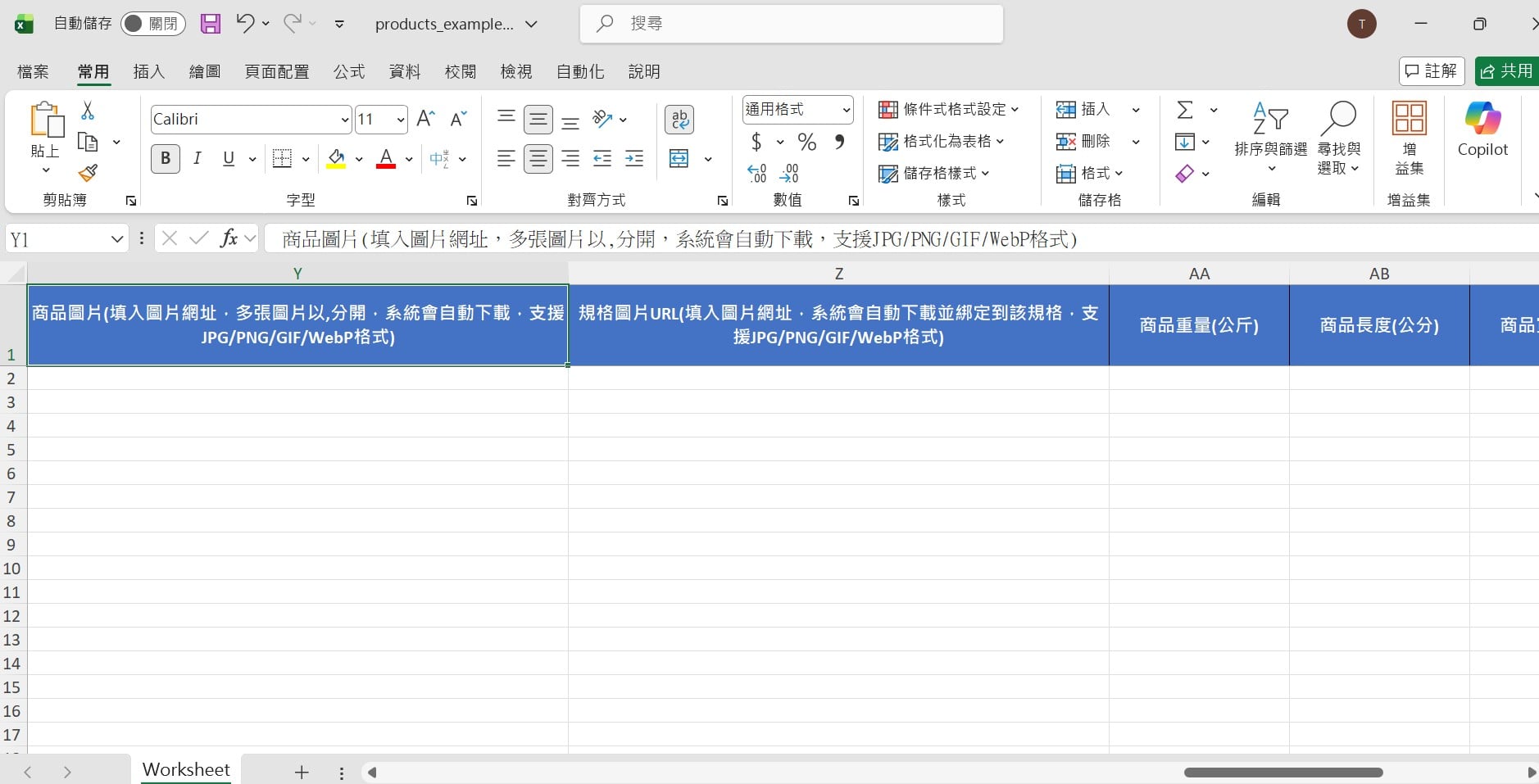Open the 檔案 menu

tap(33, 72)
